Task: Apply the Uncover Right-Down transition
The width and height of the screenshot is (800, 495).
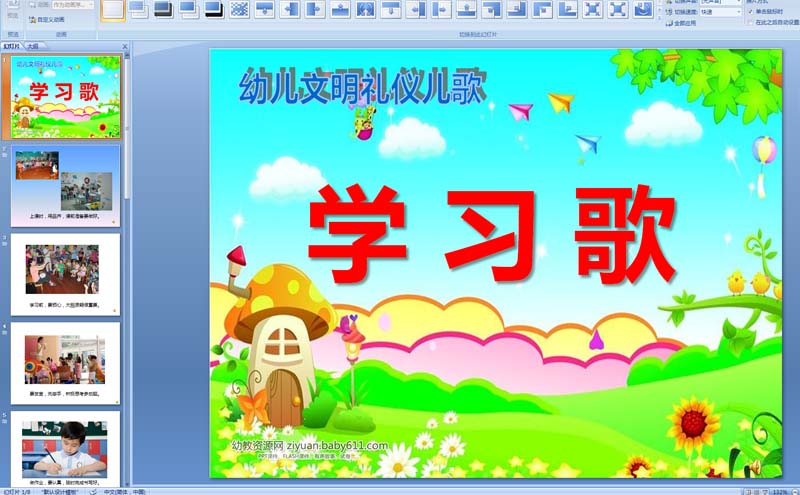Action: [x=543, y=10]
